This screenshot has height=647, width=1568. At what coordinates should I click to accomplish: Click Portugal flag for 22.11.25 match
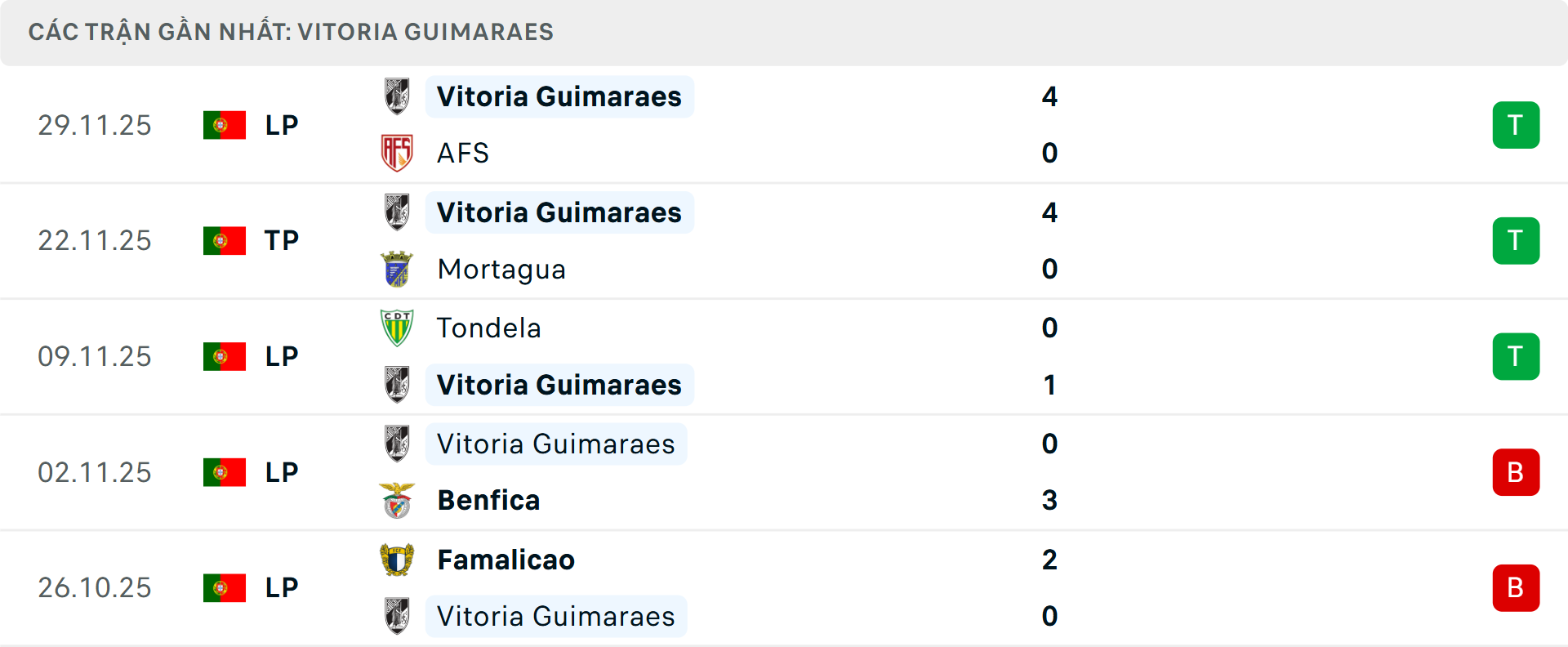coord(225,241)
